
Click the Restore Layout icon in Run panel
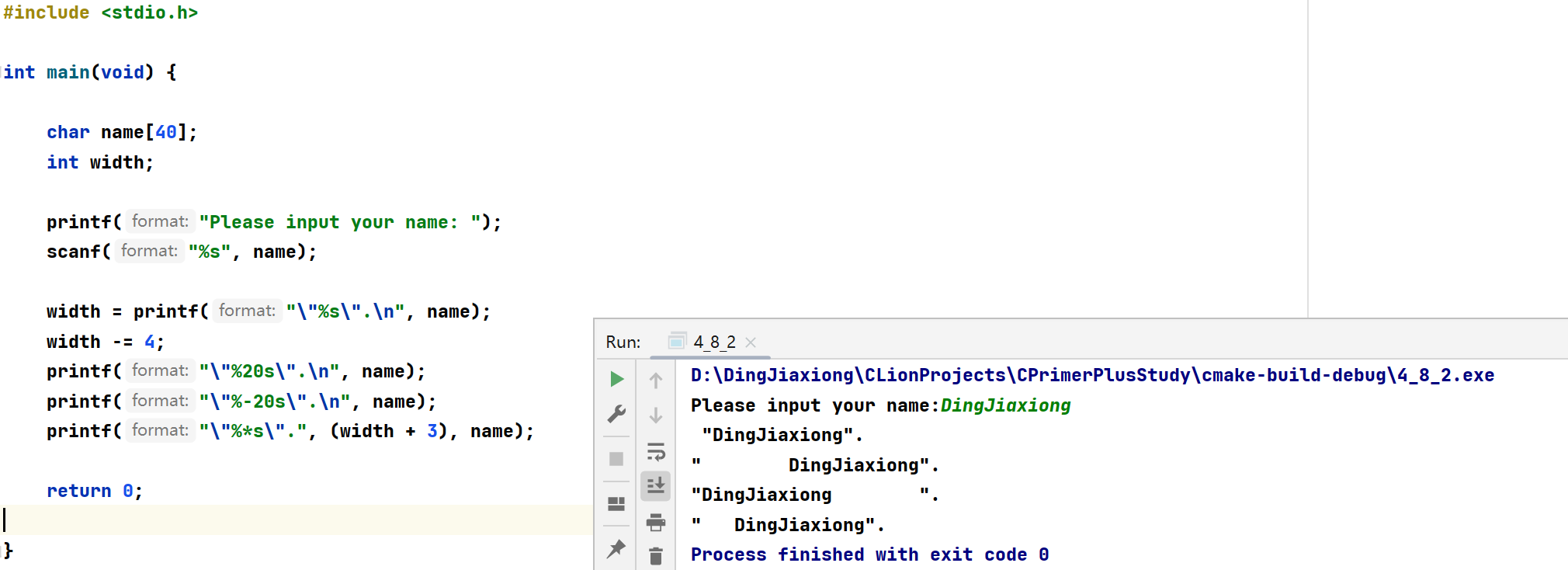tap(616, 504)
